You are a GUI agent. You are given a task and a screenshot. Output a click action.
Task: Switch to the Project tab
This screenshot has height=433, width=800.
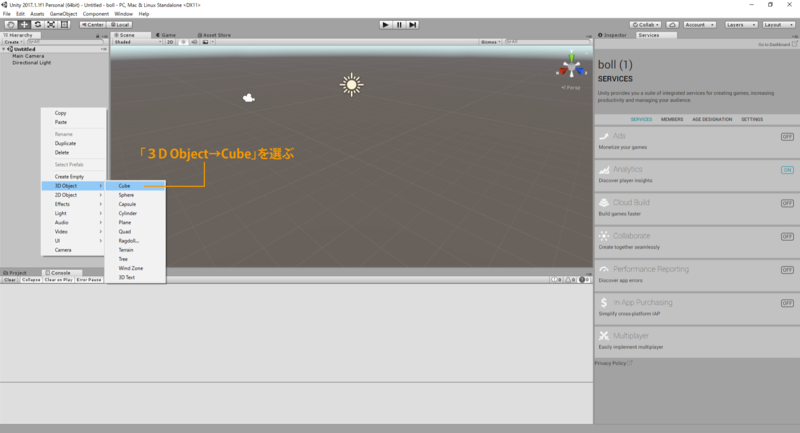(x=15, y=273)
